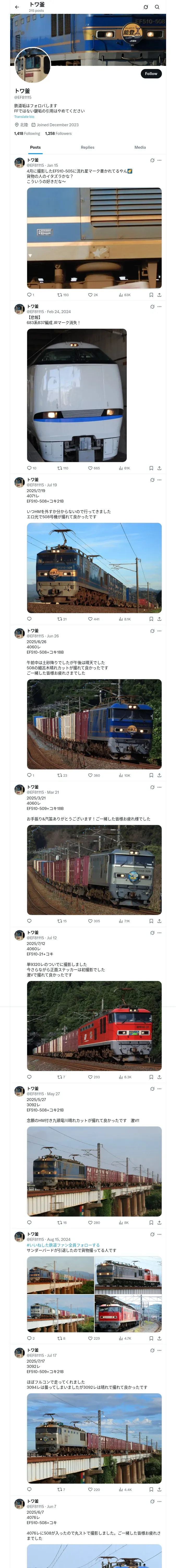Click the Translate bio link
This screenshot has height=1568, width=176.
pos(24,117)
